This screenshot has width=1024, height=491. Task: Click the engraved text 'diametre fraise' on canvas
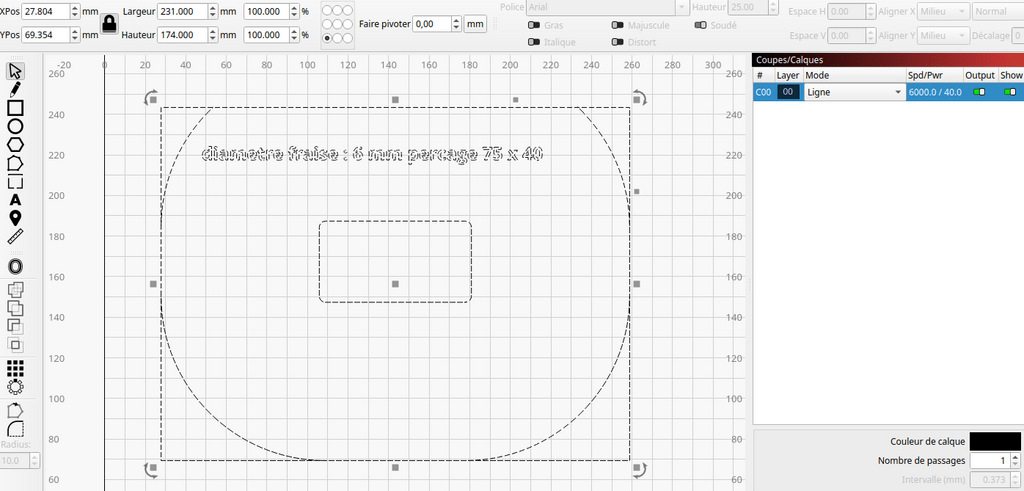(271, 154)
